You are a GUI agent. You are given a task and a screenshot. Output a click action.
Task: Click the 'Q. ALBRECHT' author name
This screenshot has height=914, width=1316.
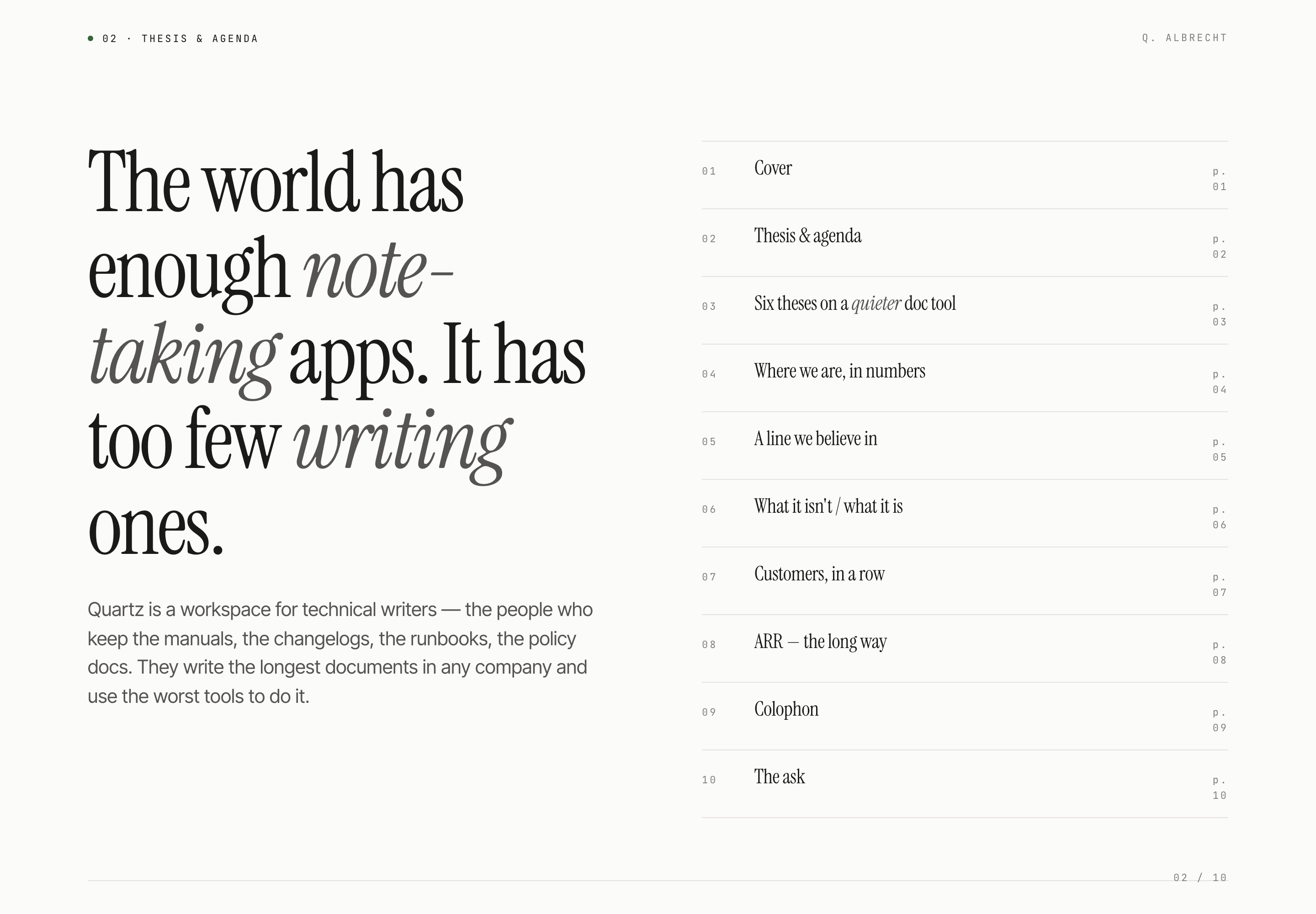1184,38
